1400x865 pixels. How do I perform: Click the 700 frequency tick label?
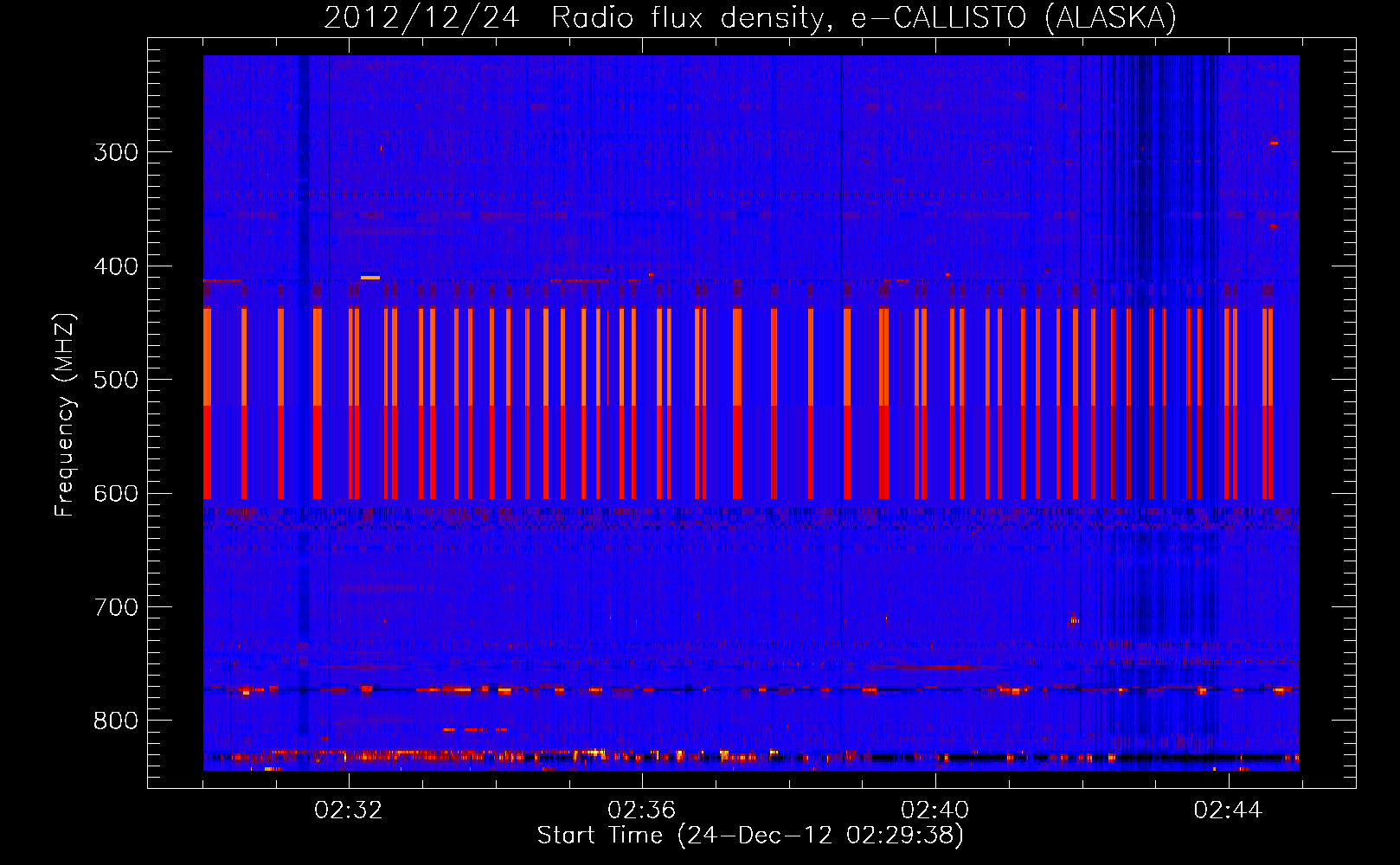[116, 607]
